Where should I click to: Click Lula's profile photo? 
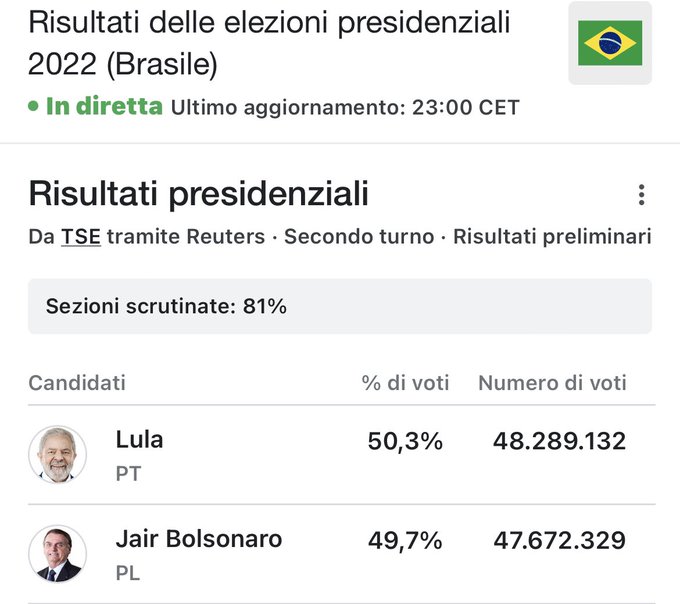tap(57, 454)
